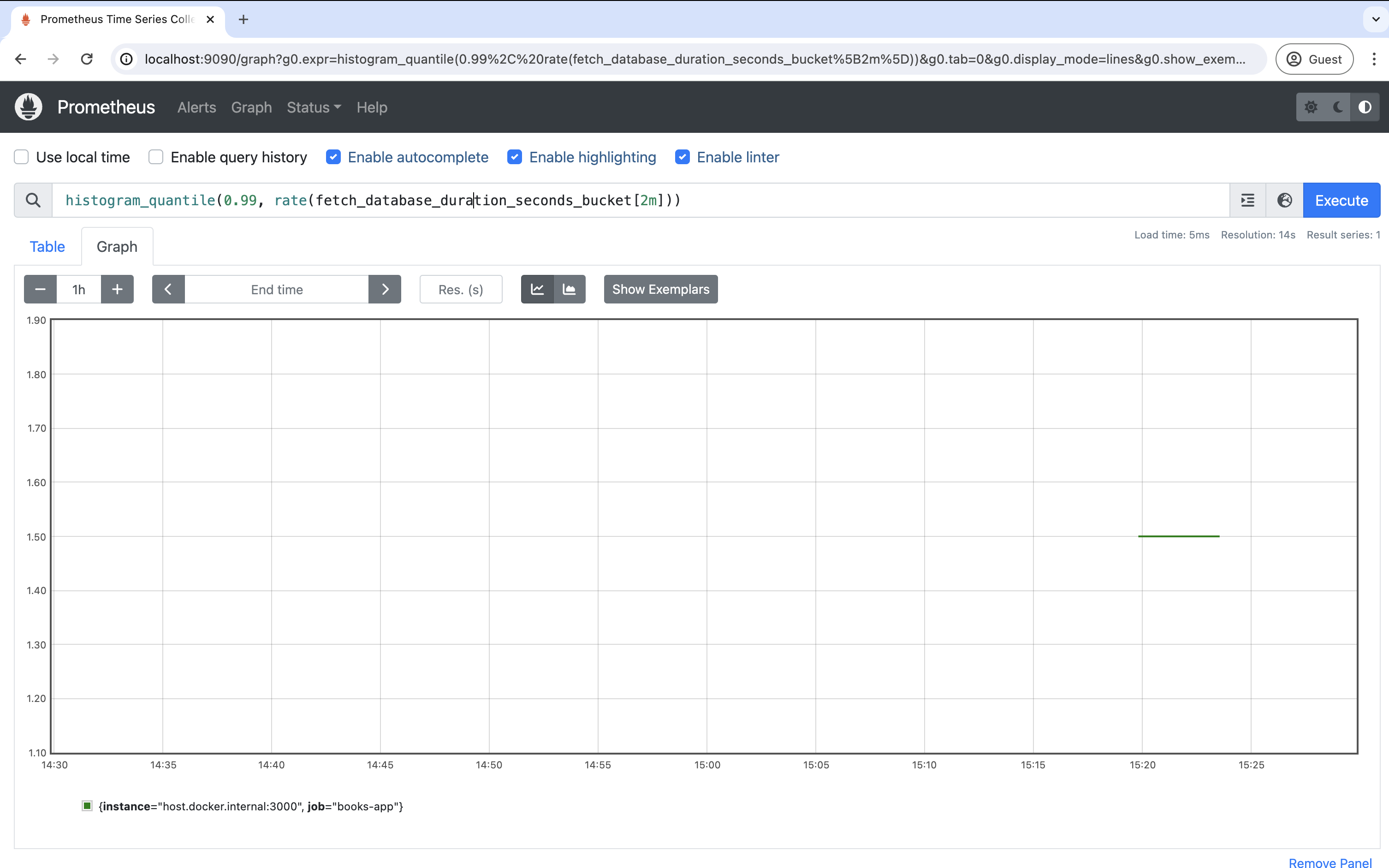This screenshot has height=868, width=1389.
Task: Go forward with the browser forward arrow
Action: tap(53, 59)
